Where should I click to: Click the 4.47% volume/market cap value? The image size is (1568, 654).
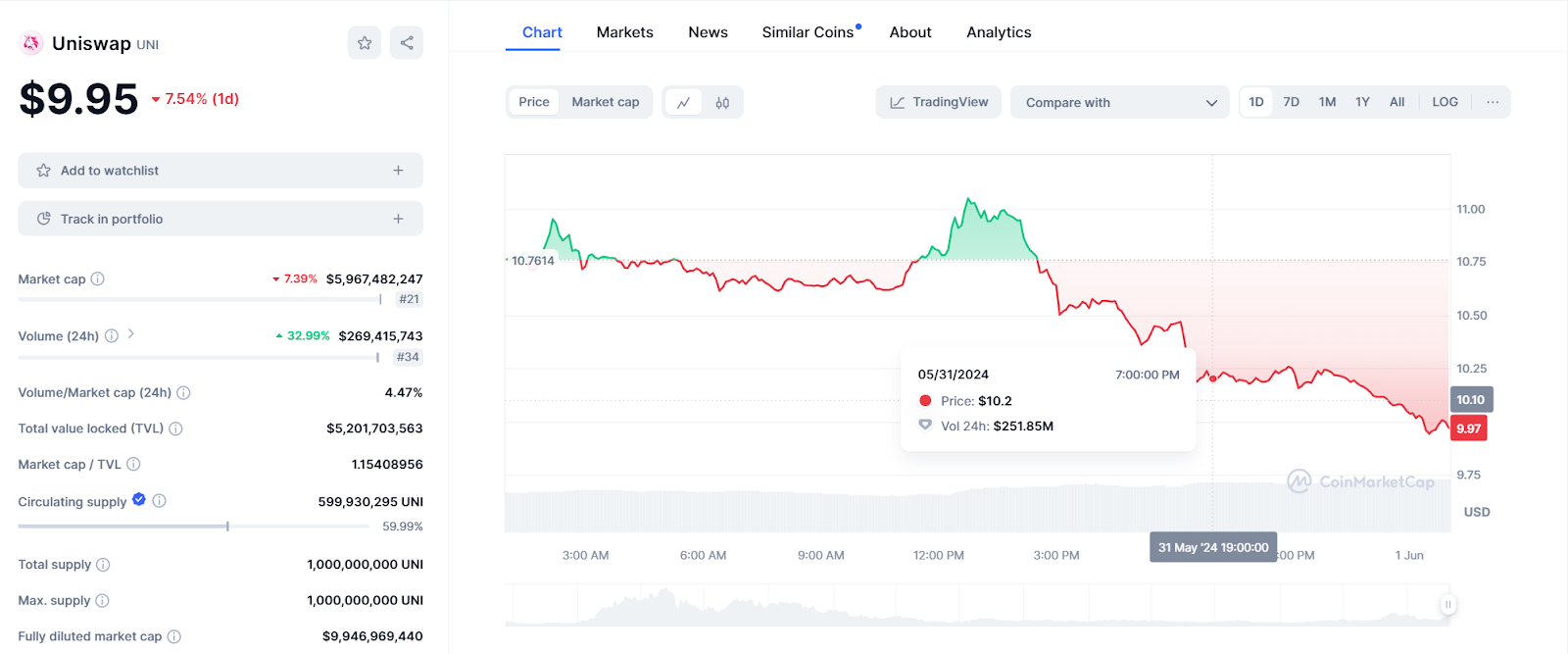404,393
